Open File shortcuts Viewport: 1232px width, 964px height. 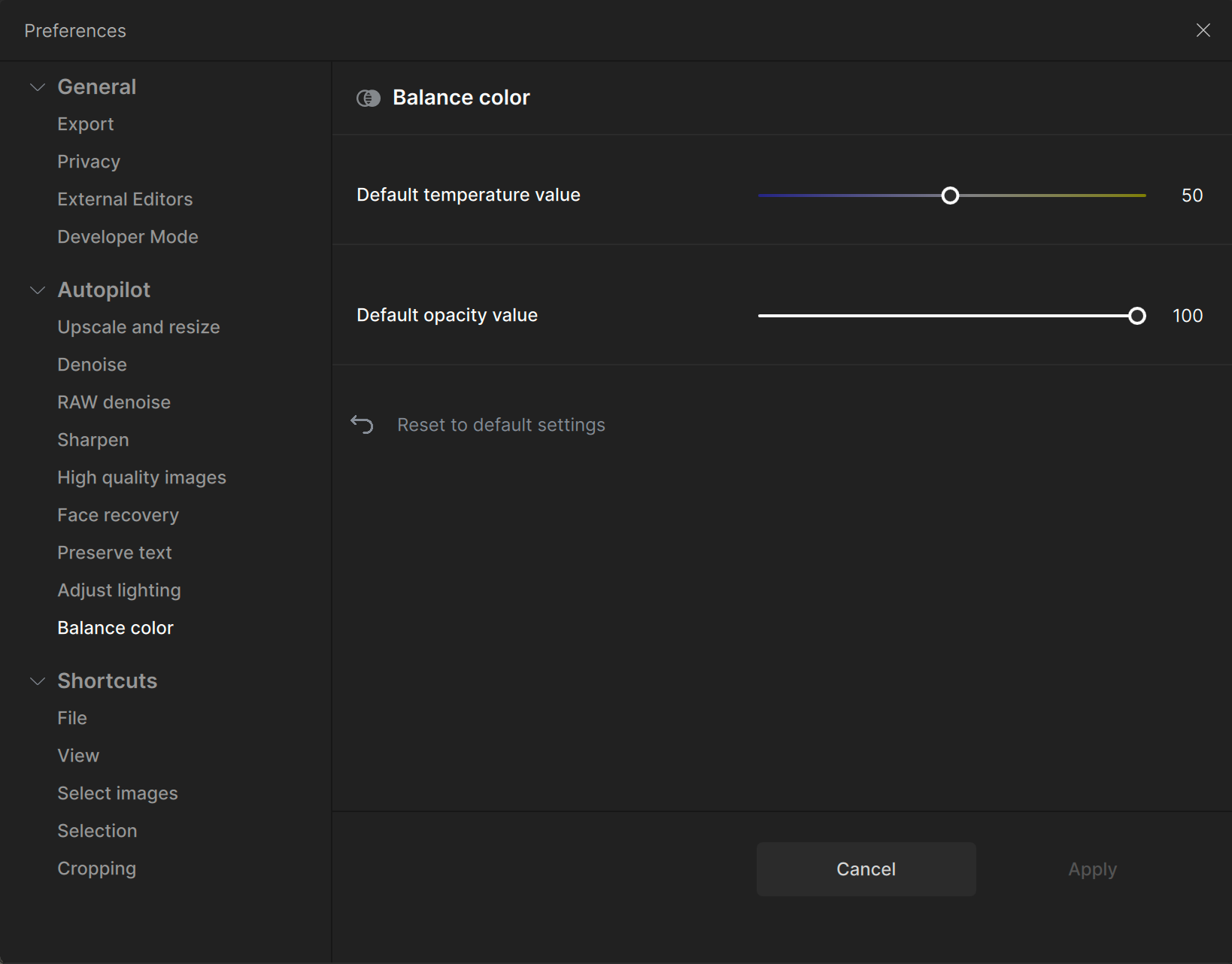[x=72, y=718]
